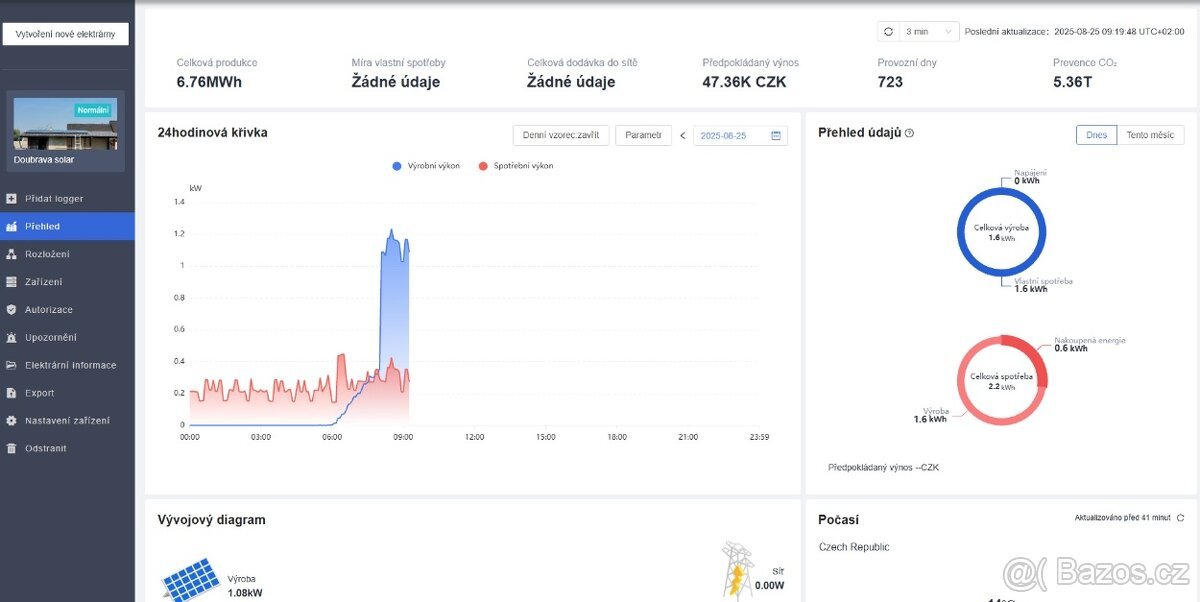Switch data overview to Tento měsíc
The height and width of the screenshot is (602, 1200).
1150,135
